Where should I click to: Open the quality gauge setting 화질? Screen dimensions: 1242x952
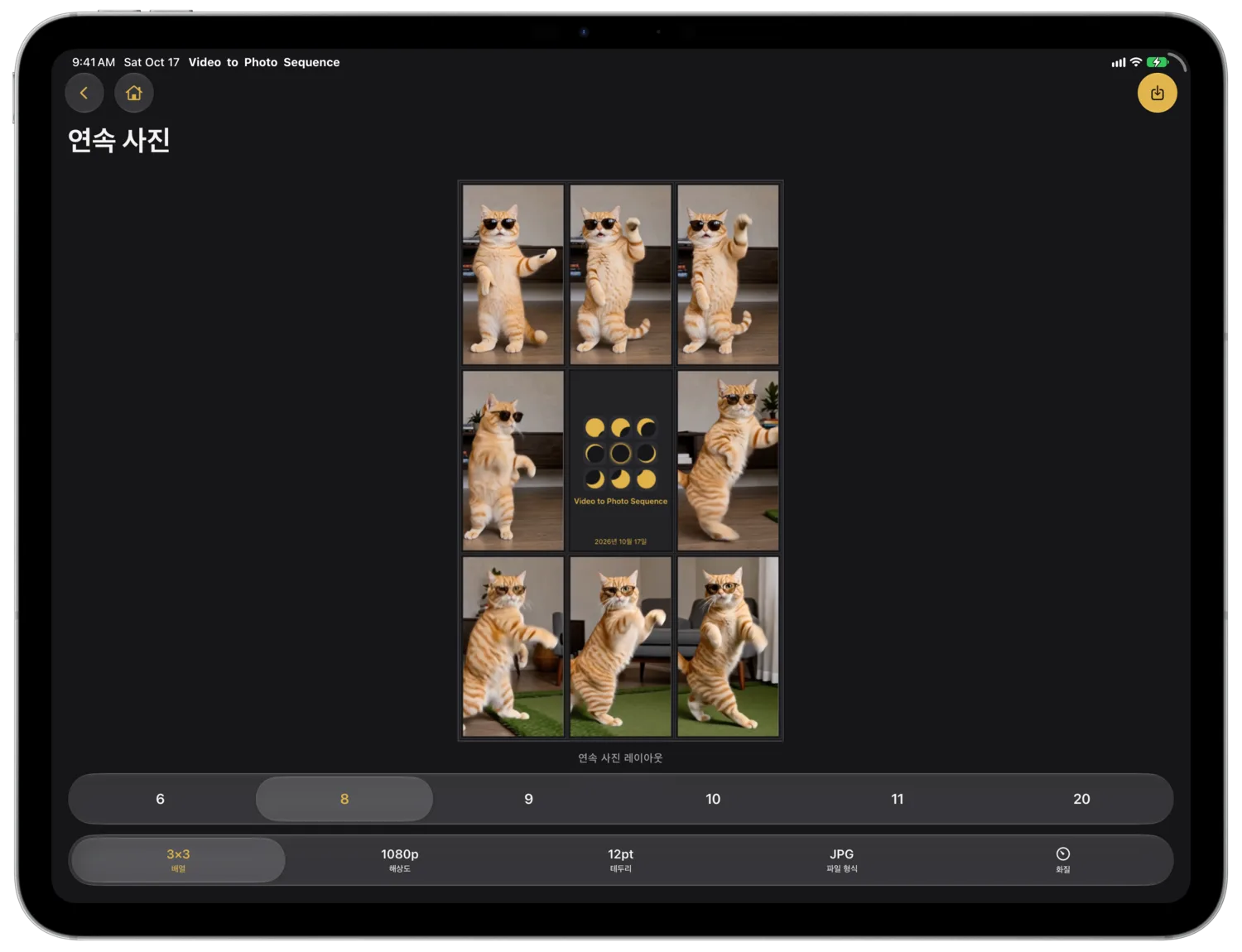tap(1062, 860)
